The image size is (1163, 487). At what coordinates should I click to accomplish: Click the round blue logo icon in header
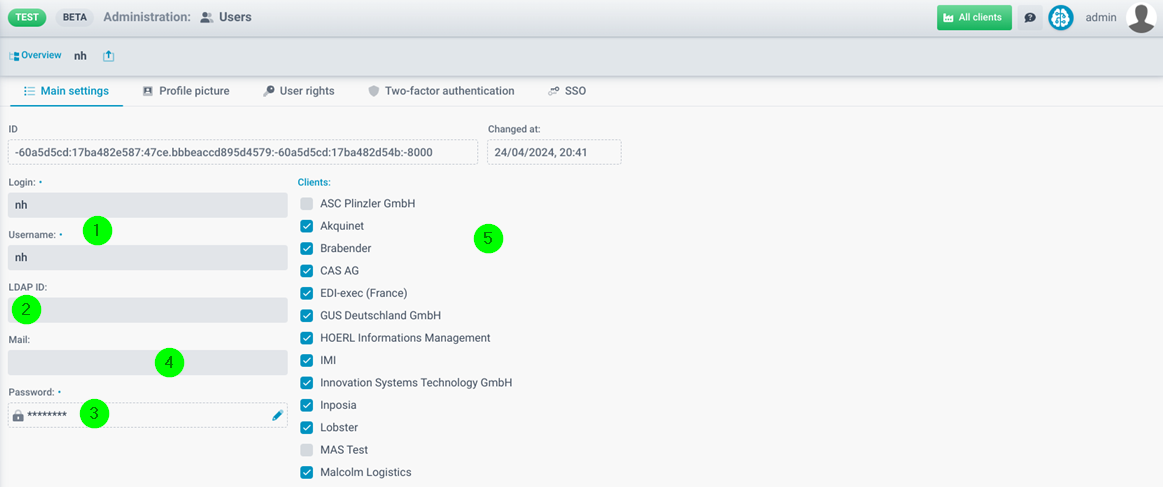tap(1060, 18)
